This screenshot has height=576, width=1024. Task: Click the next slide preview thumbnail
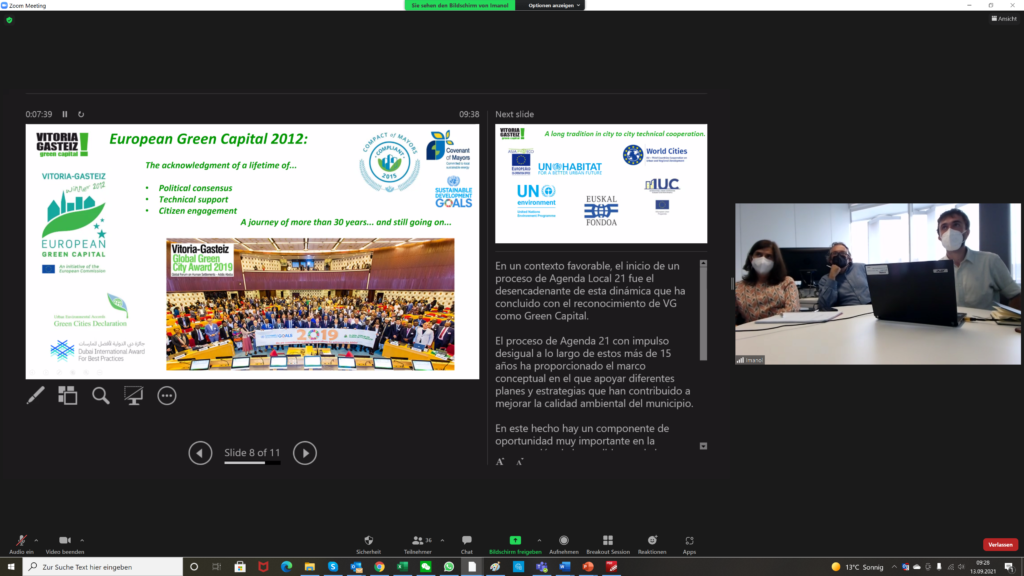click(x=601, y=184)
